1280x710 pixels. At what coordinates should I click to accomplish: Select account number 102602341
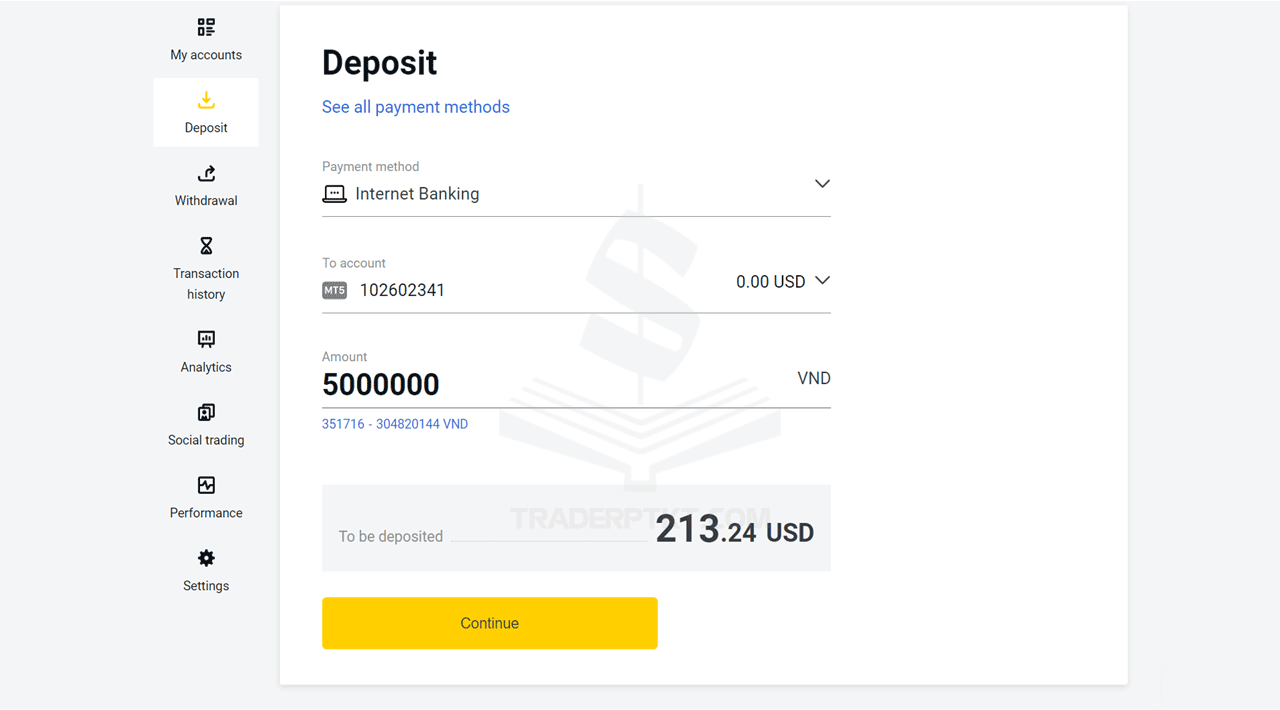click(402, 291)
